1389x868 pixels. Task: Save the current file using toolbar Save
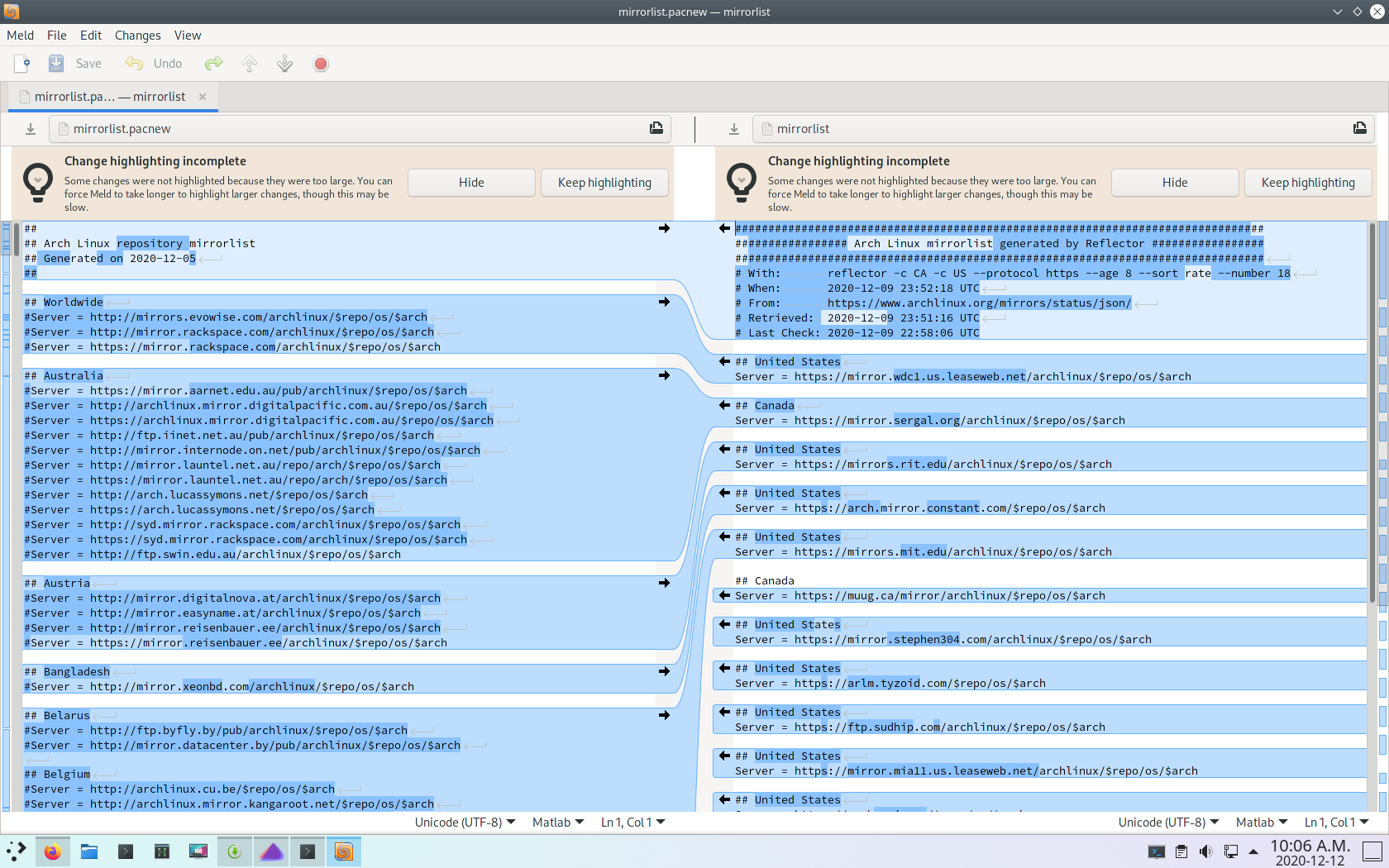(x=74, y=64)
